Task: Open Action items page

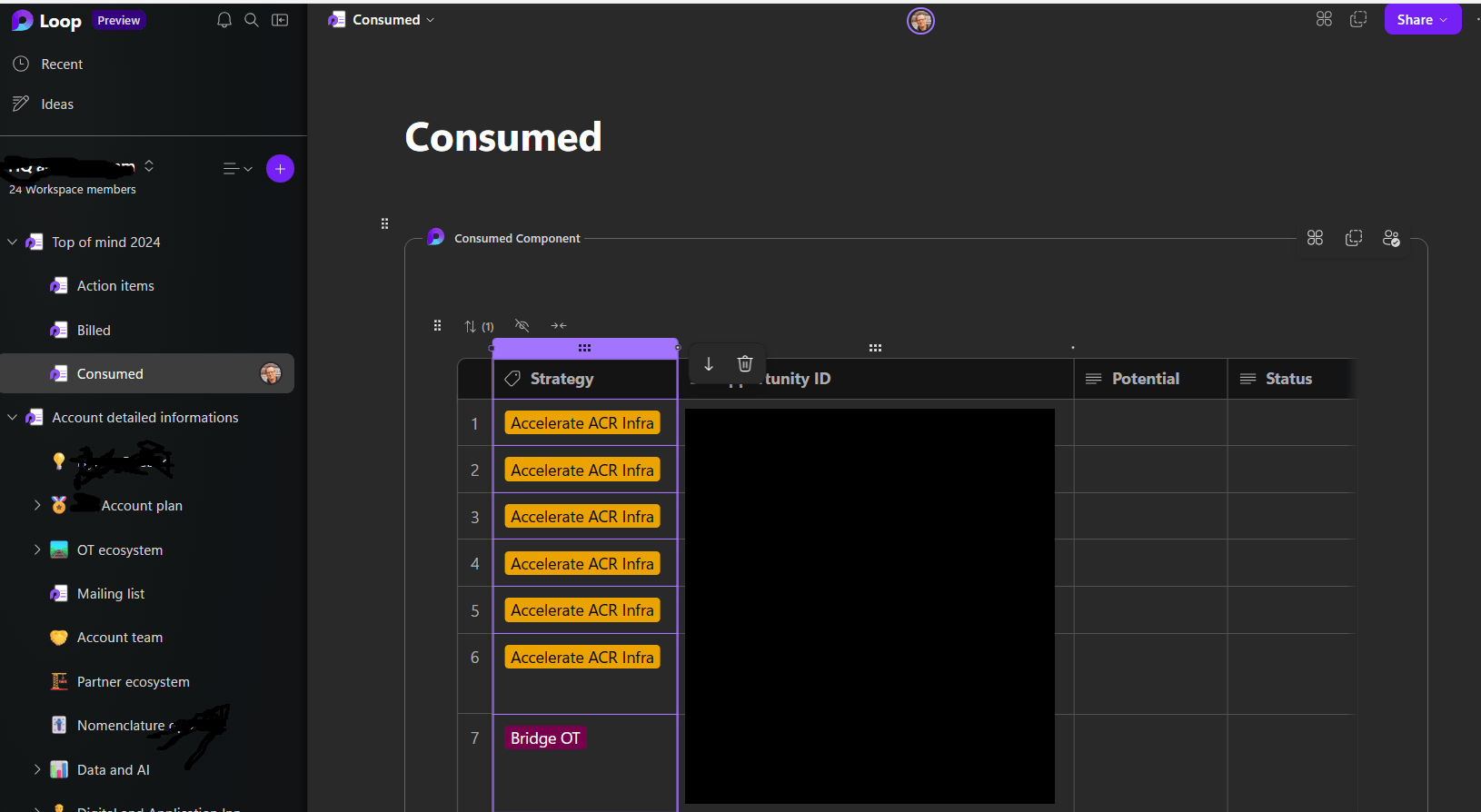Action: [115, 286]
